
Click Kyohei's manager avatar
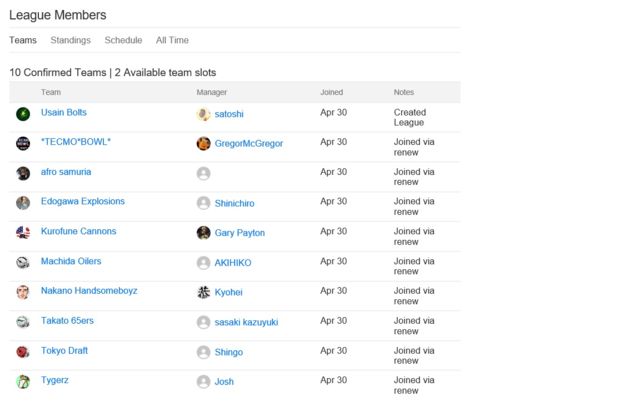click(x=204, y=292)
